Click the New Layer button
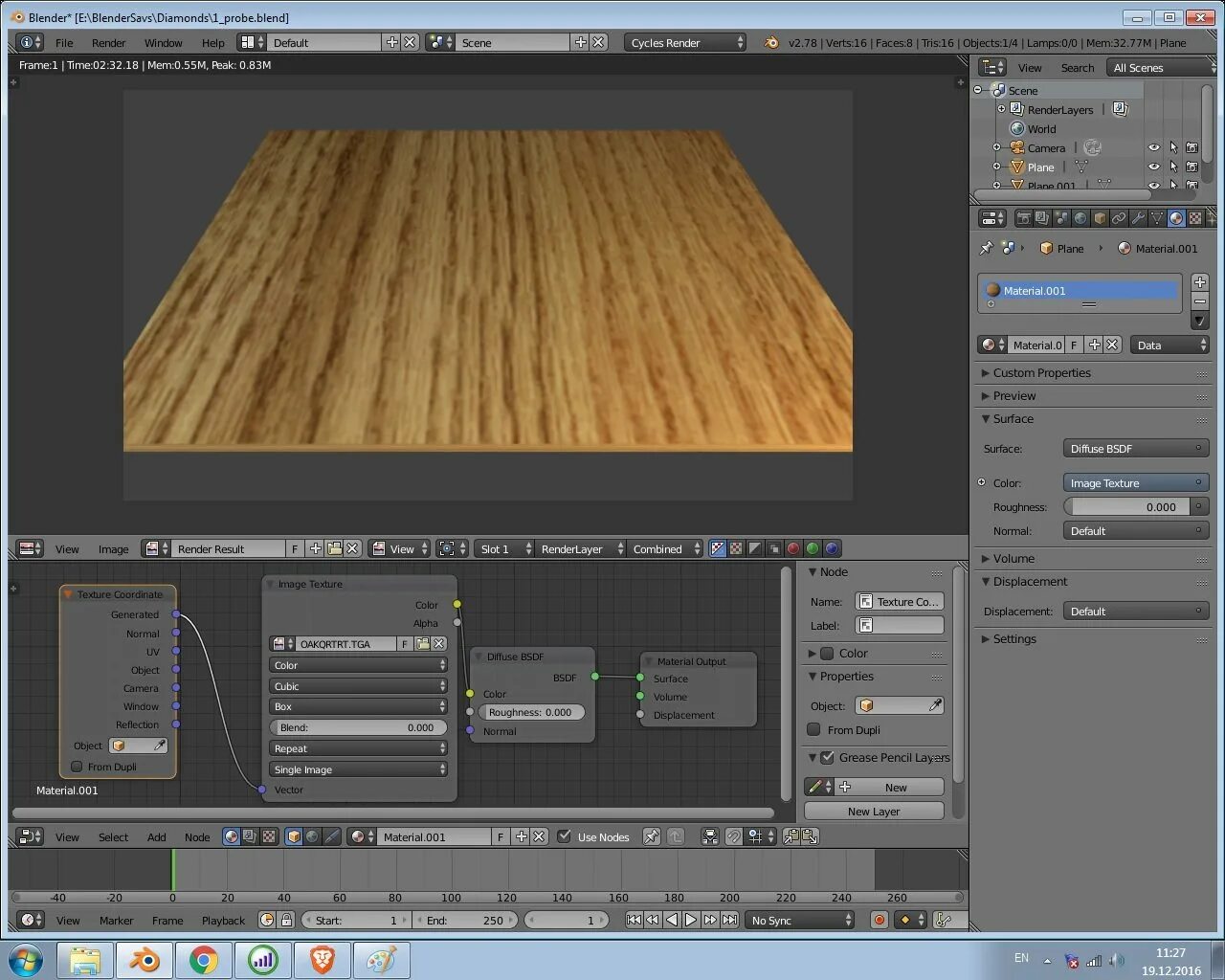The image size is (1225, 980). (874, 811)
